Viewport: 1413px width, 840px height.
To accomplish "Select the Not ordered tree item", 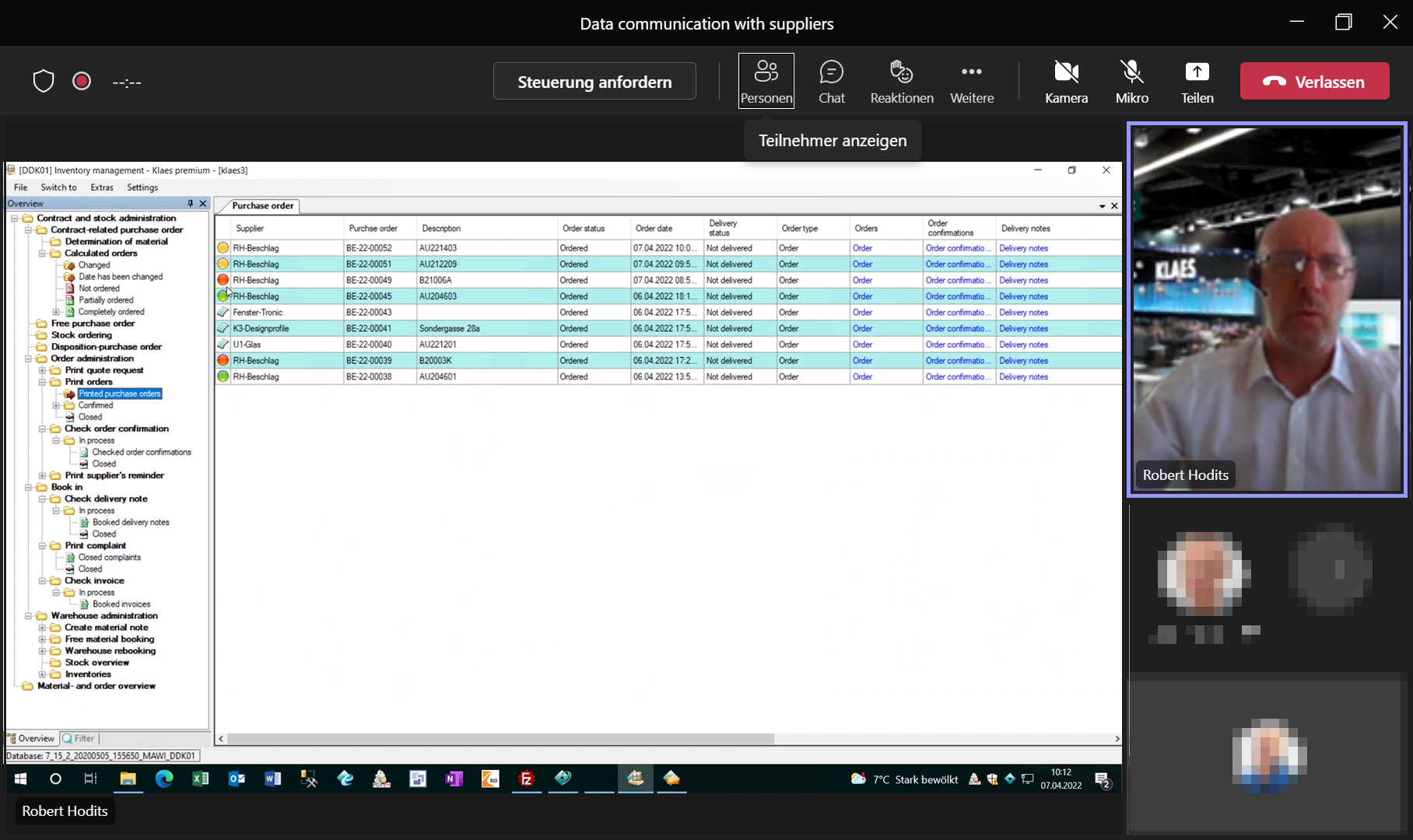I will pyautogui.click(x=99, y=289).
